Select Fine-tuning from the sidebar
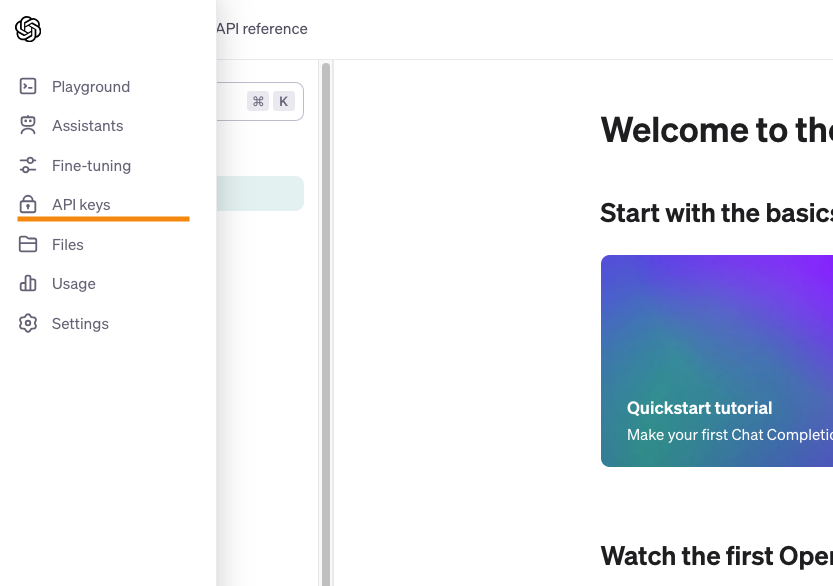 pyautogui.click(x=91, y=166)
